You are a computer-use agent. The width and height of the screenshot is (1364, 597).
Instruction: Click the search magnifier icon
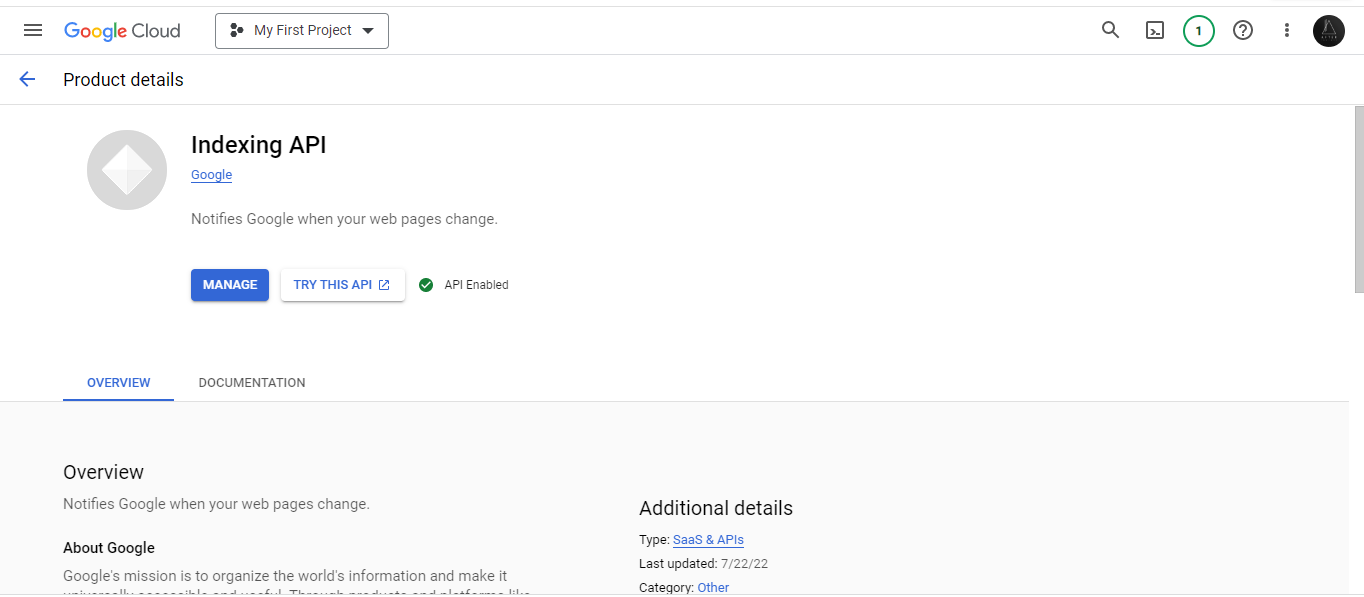[1110, 30]
